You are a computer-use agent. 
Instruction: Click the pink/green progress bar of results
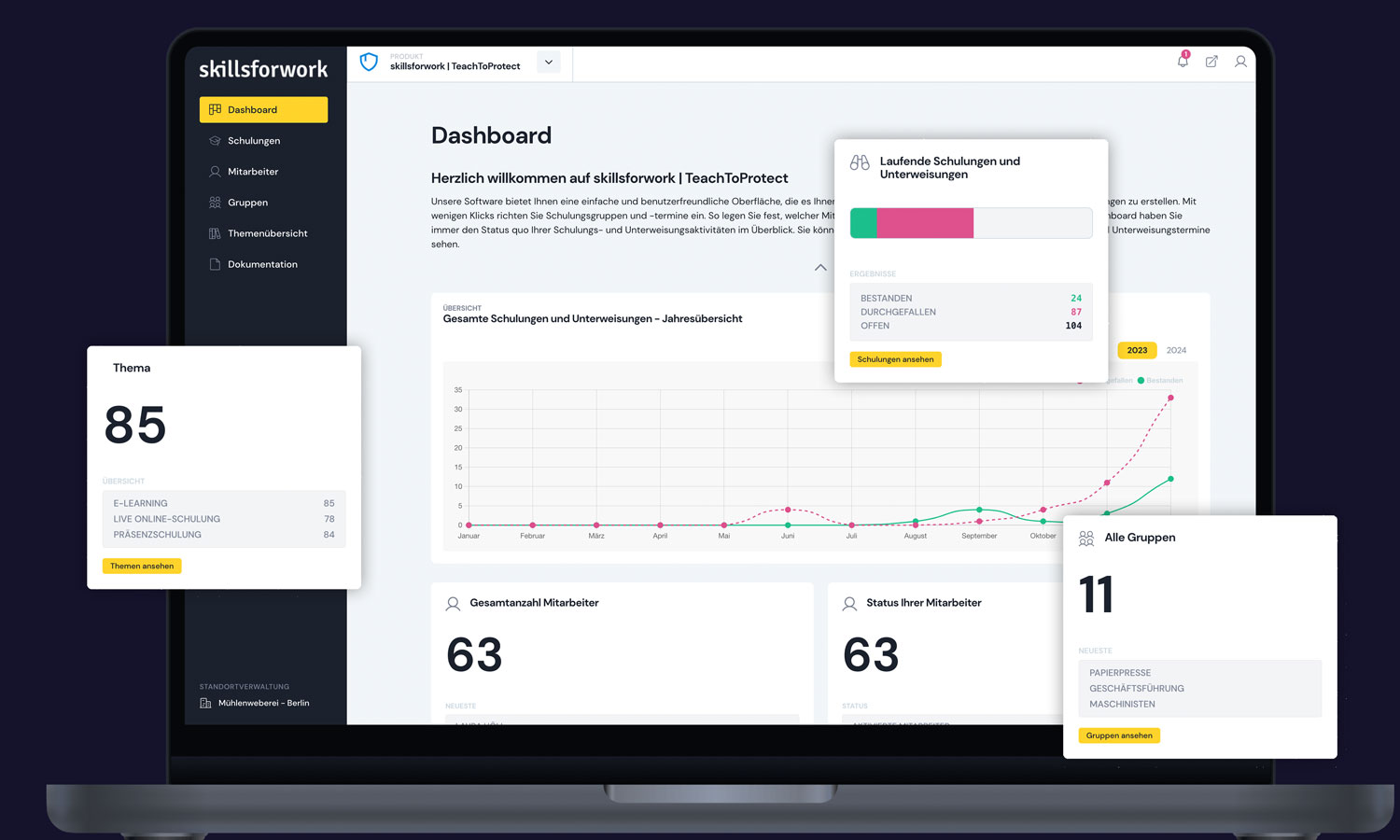coord(971,223)
